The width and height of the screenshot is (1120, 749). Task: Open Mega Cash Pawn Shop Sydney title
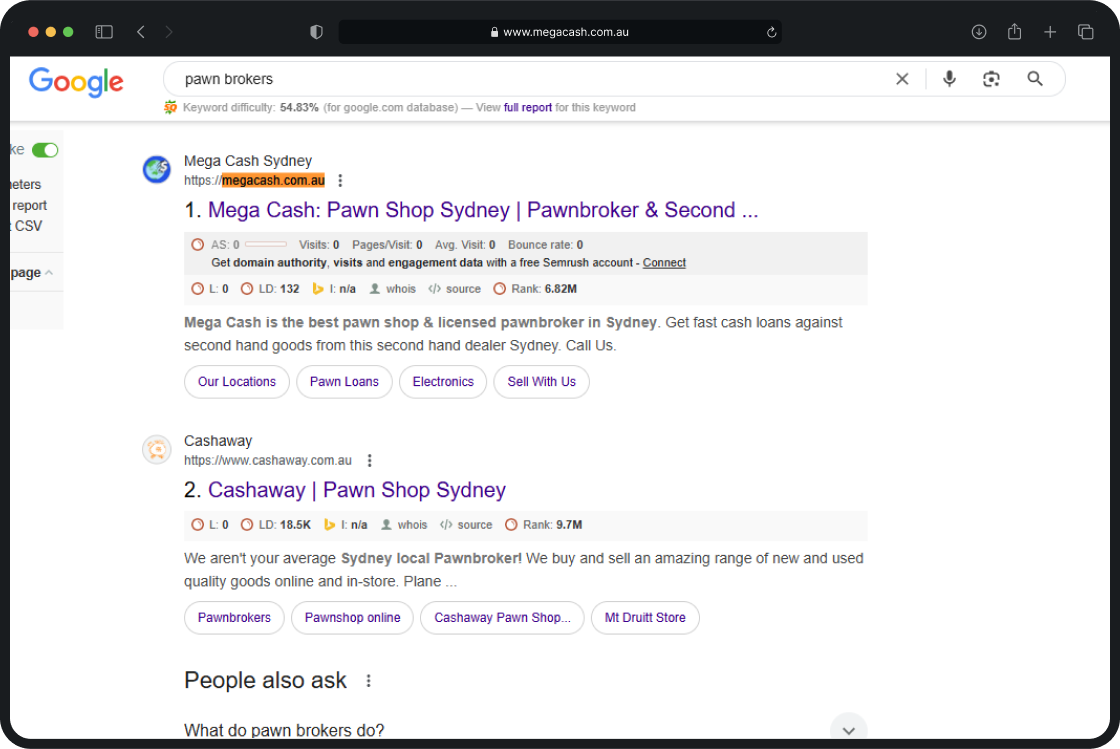[483, 210]
